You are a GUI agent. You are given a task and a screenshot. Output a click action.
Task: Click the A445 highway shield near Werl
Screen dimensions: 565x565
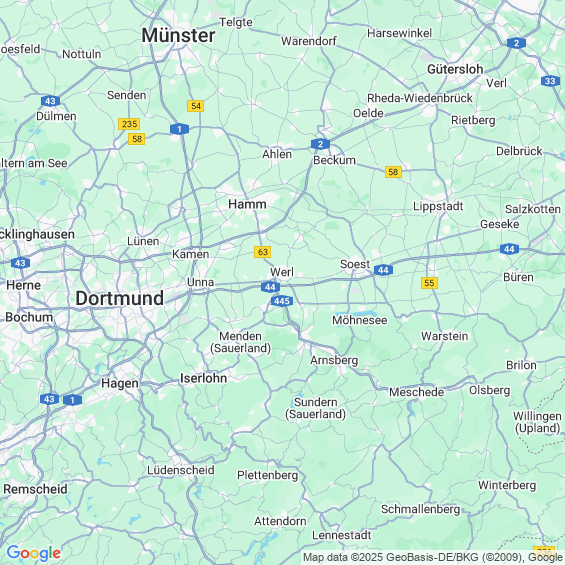point(281,301)
